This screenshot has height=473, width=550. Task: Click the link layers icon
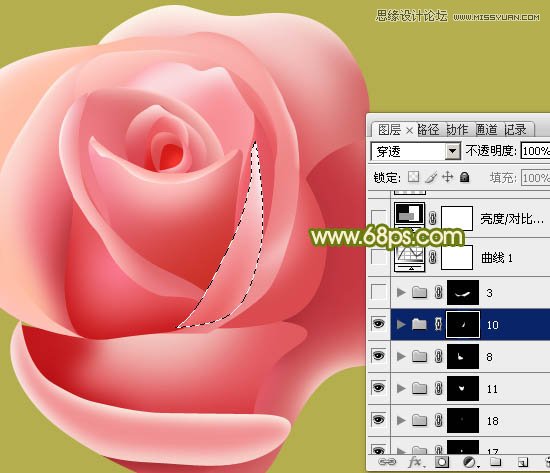(387, 462)
